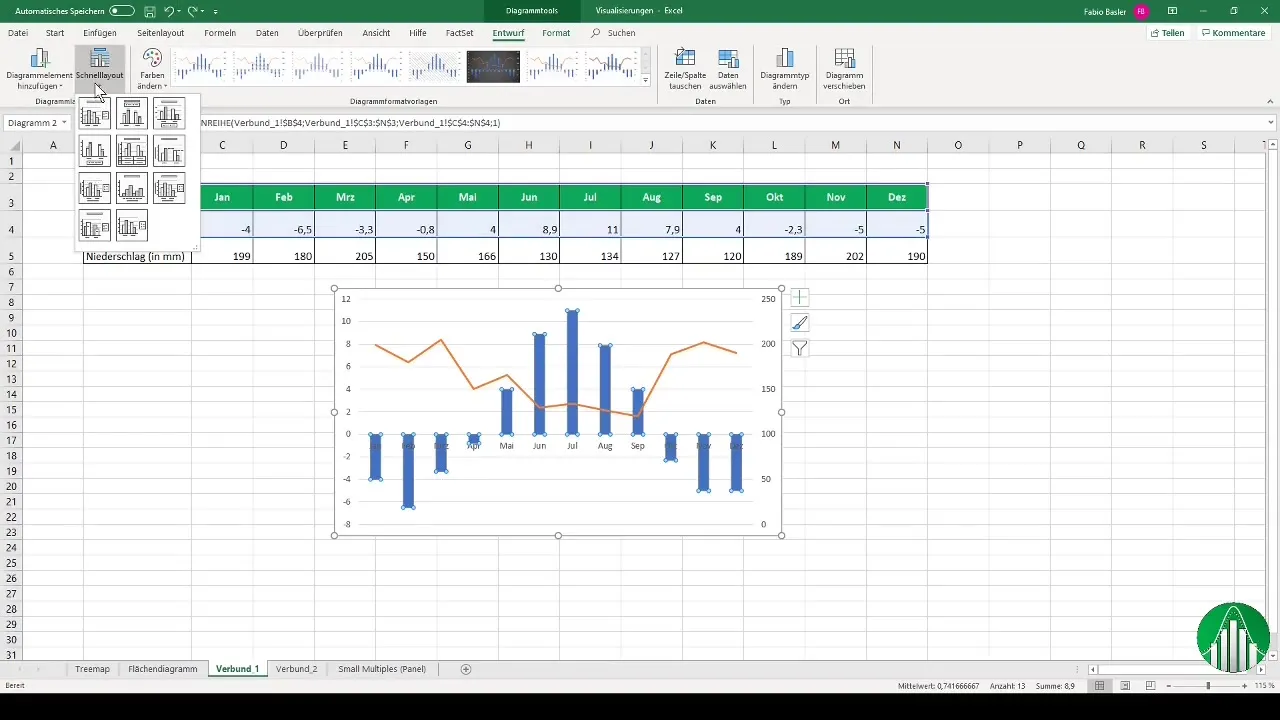The height and width of the screenshot is (720, 1280).
Task: Switch to the Format ribbon tab
Action: click(x=556, y=33)
